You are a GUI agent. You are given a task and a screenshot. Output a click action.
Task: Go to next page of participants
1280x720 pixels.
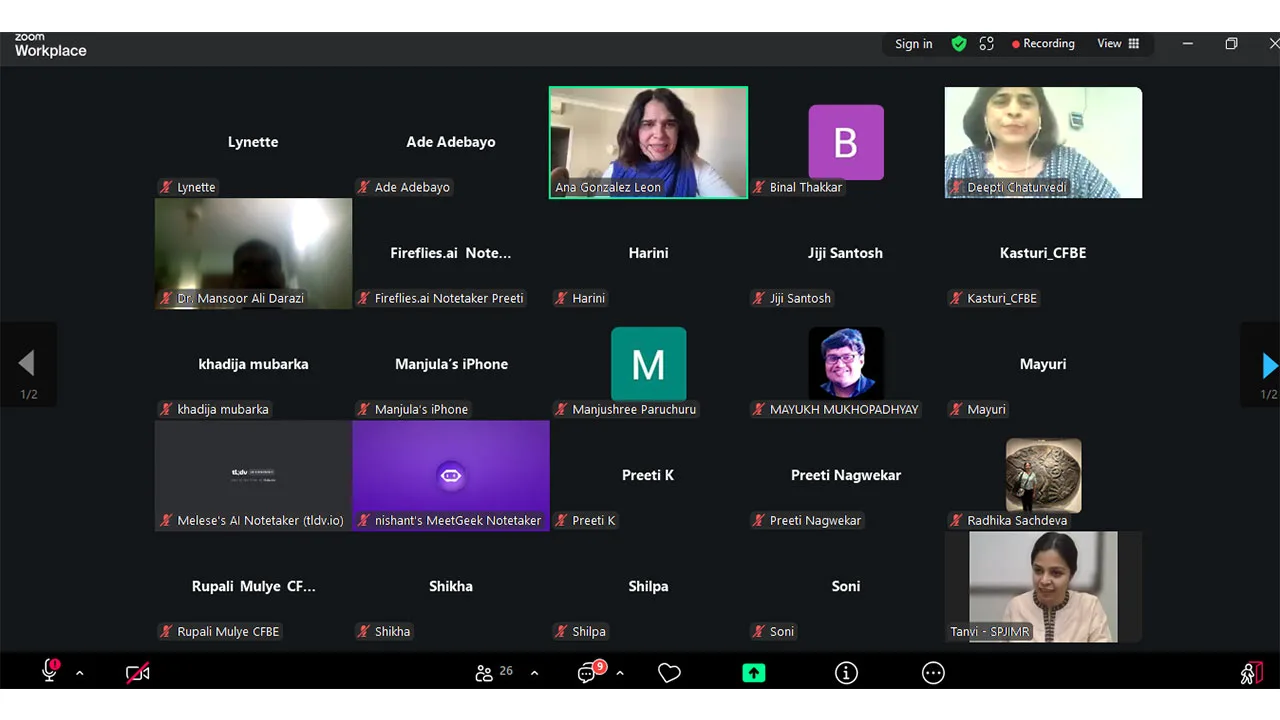(x=1267, y=366)
